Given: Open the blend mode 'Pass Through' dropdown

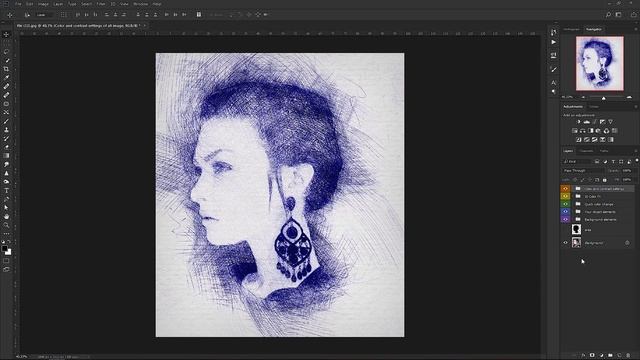Looking at the screenshot, I should 583,171.
